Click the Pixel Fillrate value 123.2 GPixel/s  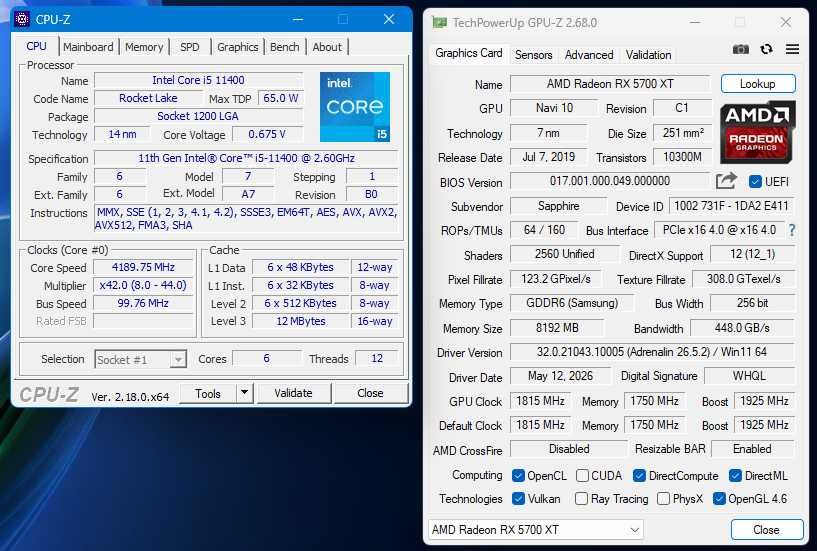coord(555,279)
